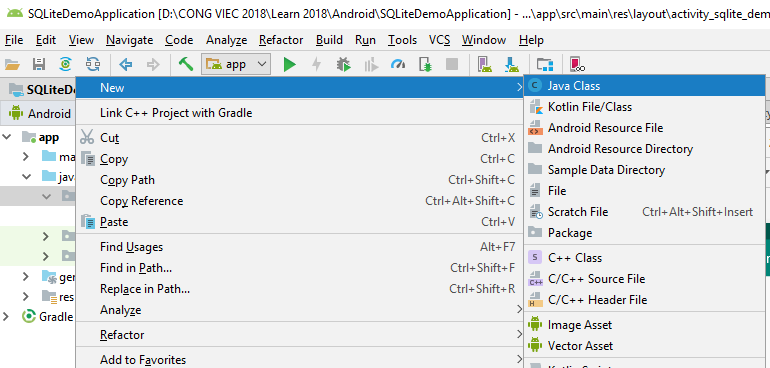This screenshot has width=770, height=368.
Task: Click the last red device toolbar icon
Action: pos(577,64)
